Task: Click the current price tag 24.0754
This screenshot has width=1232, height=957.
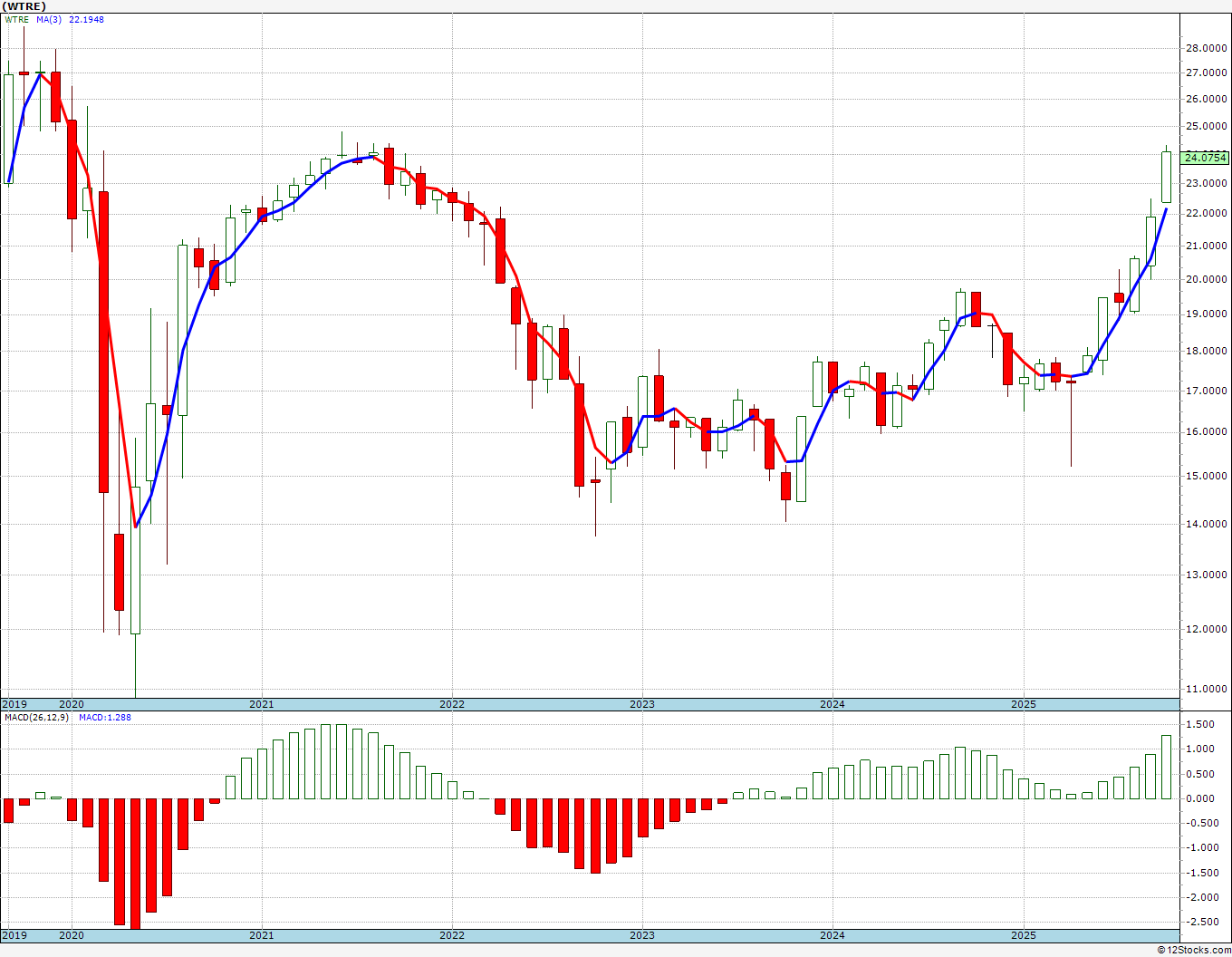Action: click(x=1206, y=158)
